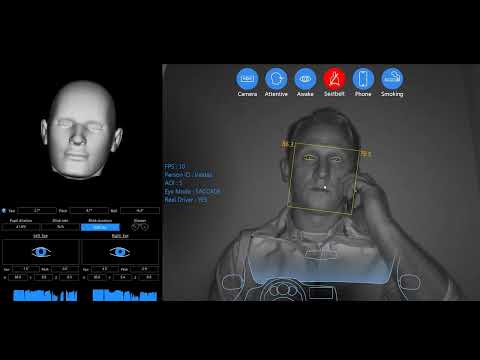Click the steering wheel outline in dashboard overlay
This screenshot has height=360, width=480.
pyautogui.click(x=283, y=291)
